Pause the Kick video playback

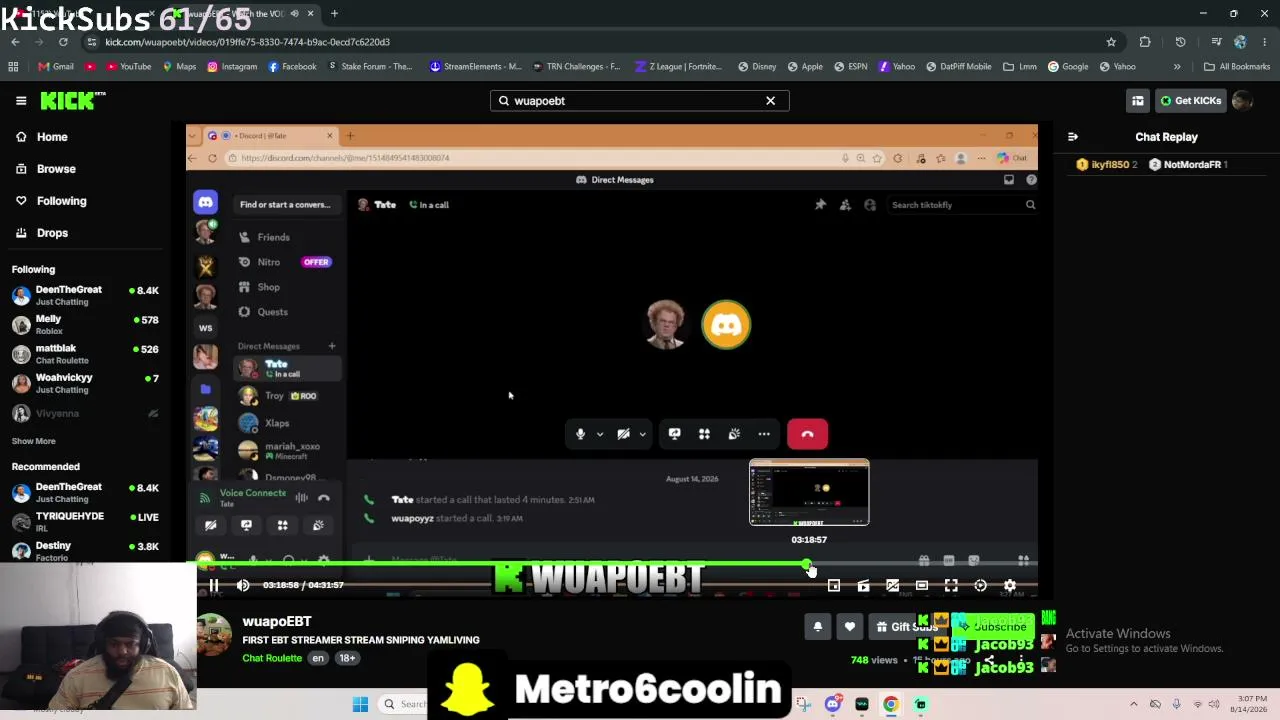213,585
